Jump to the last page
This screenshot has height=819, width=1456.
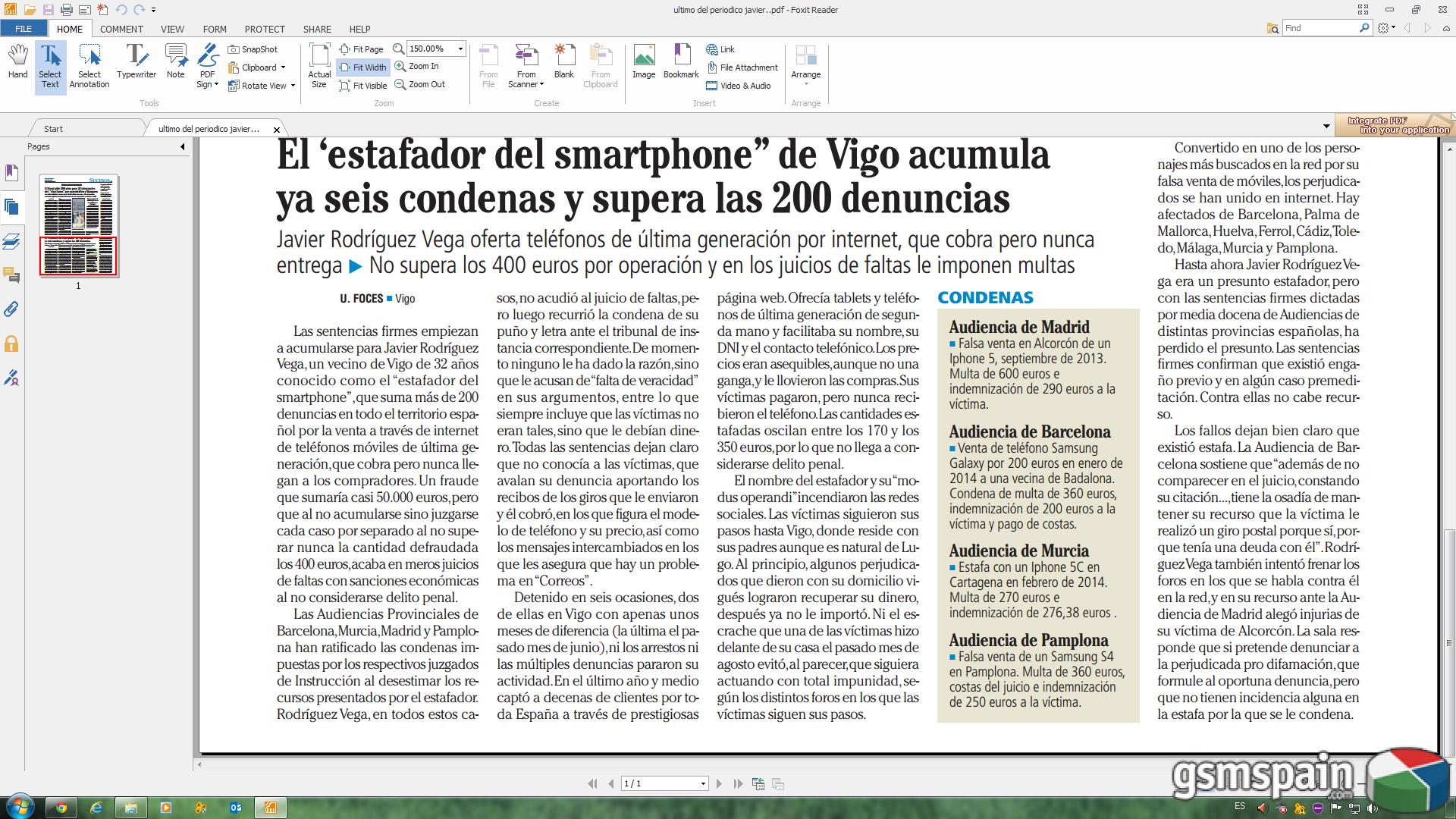738,783
